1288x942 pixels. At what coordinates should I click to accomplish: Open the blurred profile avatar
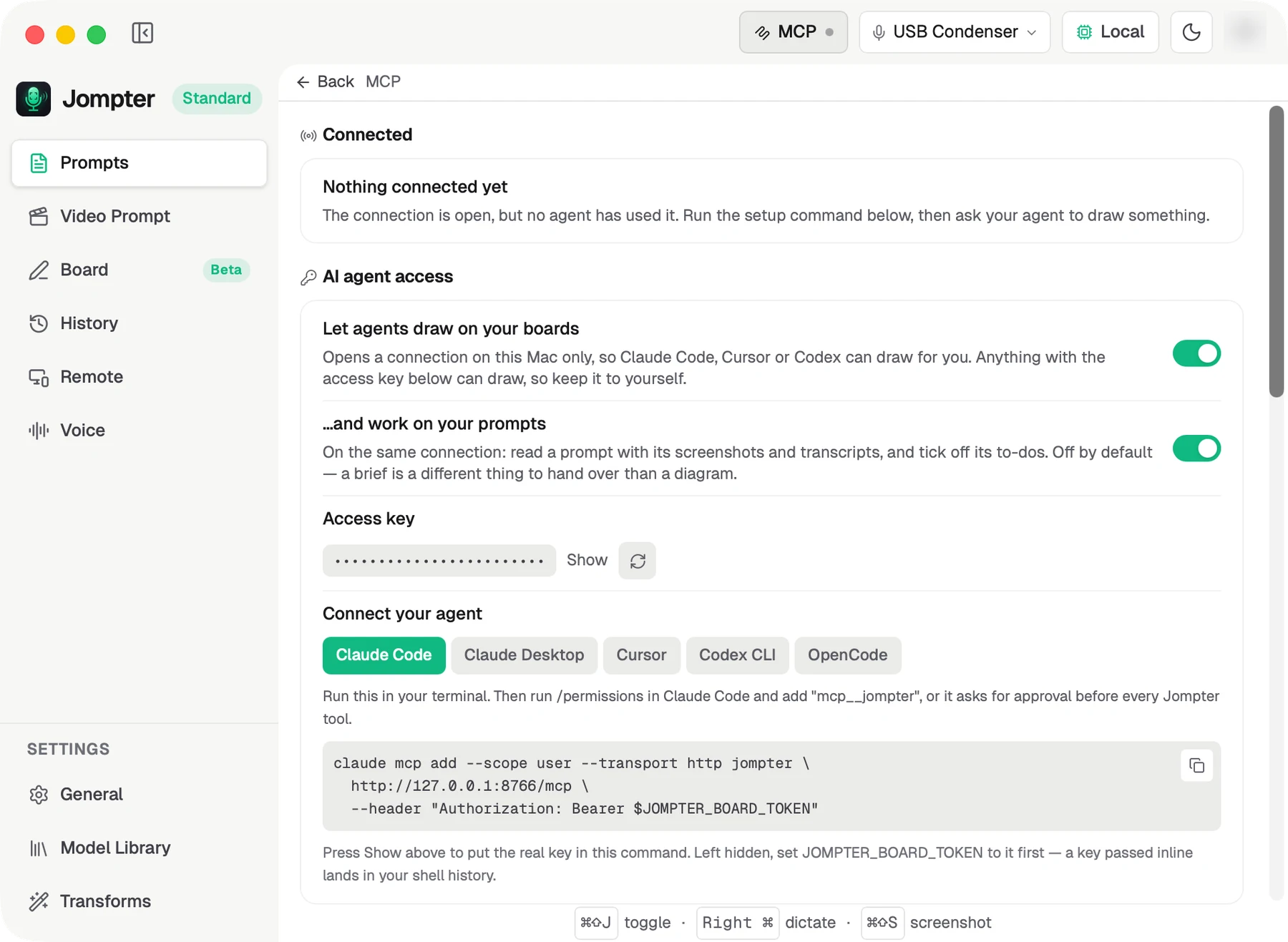pos(1245,31)
